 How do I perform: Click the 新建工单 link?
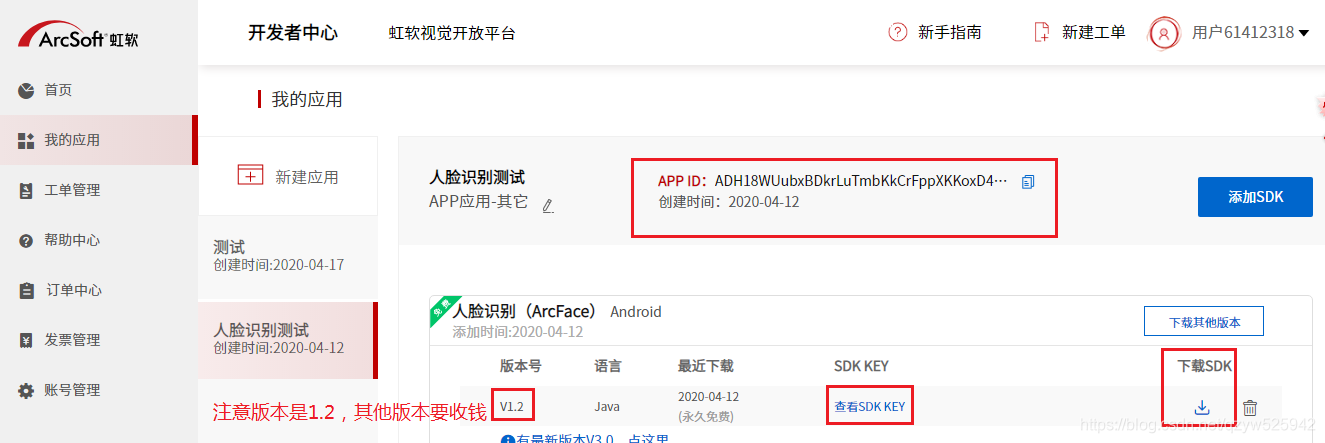[1094, 32]
